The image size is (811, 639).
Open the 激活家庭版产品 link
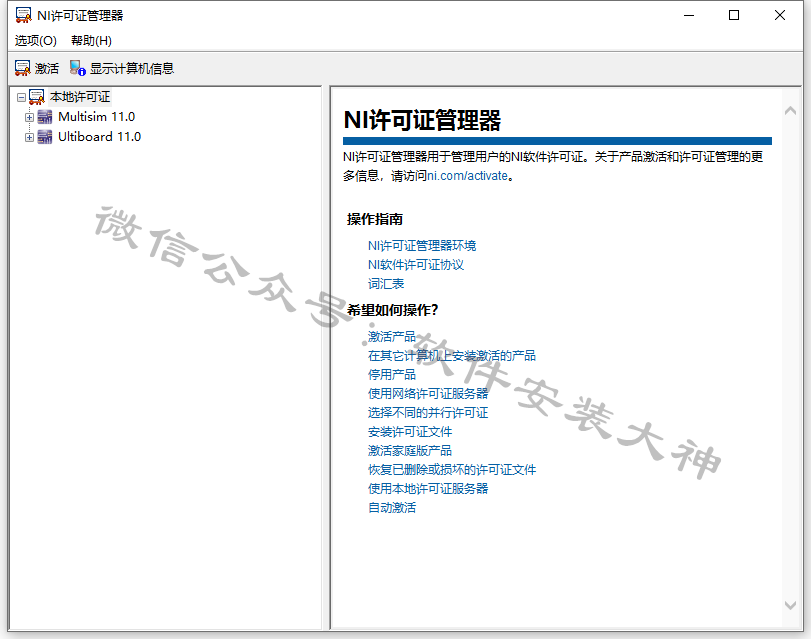coord(410,451)
